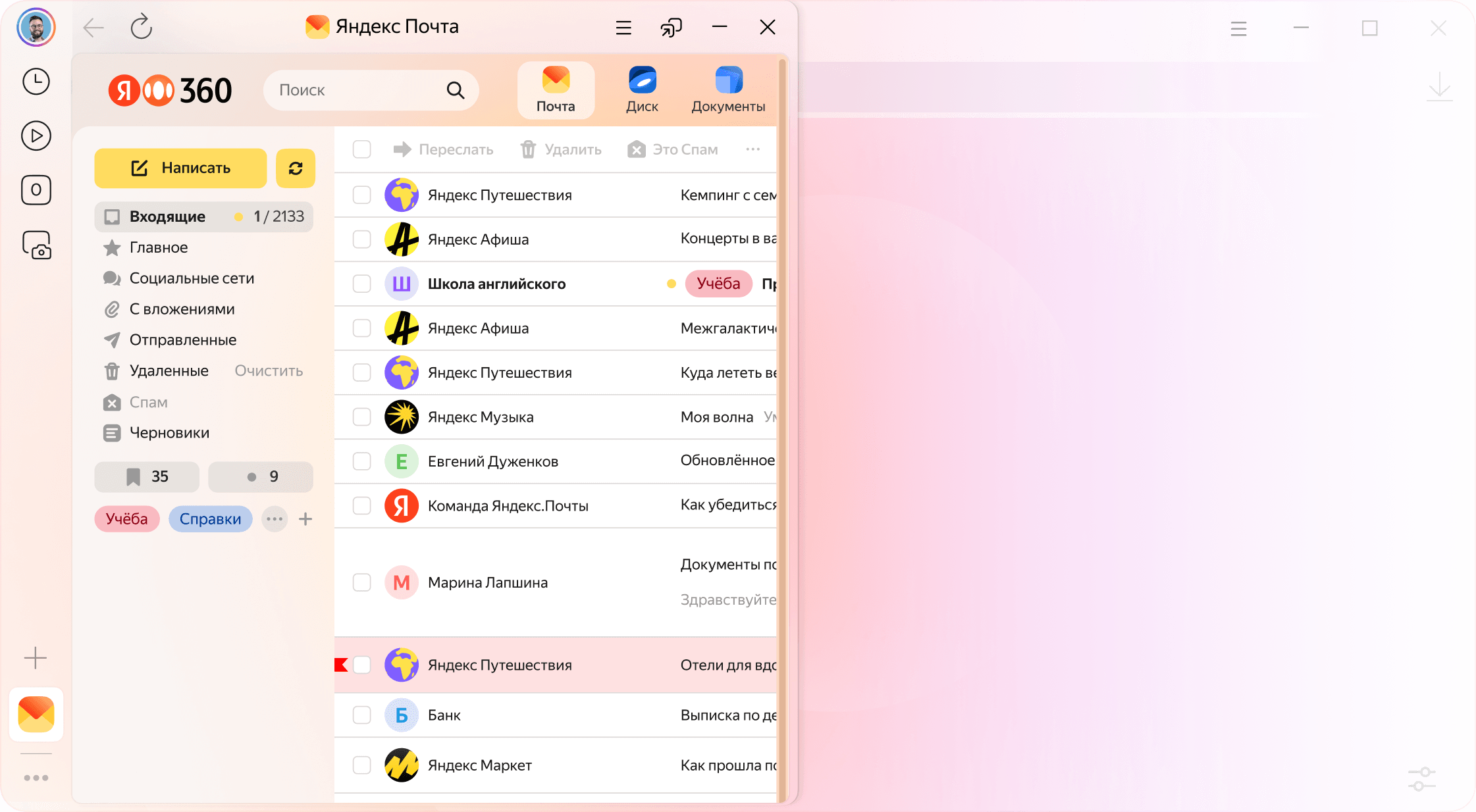Open sidebar three-dots more options
1476x812 pixels.
[x=36, y=778]
